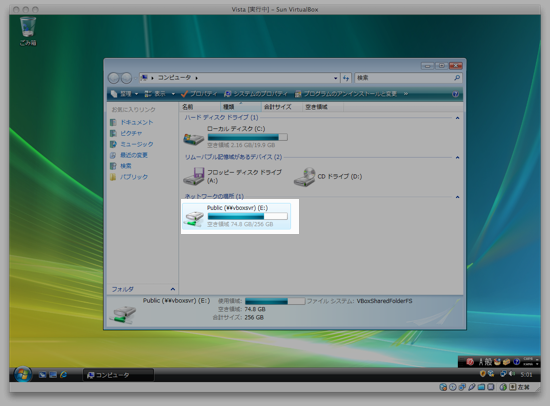Click the VirtualBox mouse integration status icon
This screenshot has height=406, width=550.
503,387
